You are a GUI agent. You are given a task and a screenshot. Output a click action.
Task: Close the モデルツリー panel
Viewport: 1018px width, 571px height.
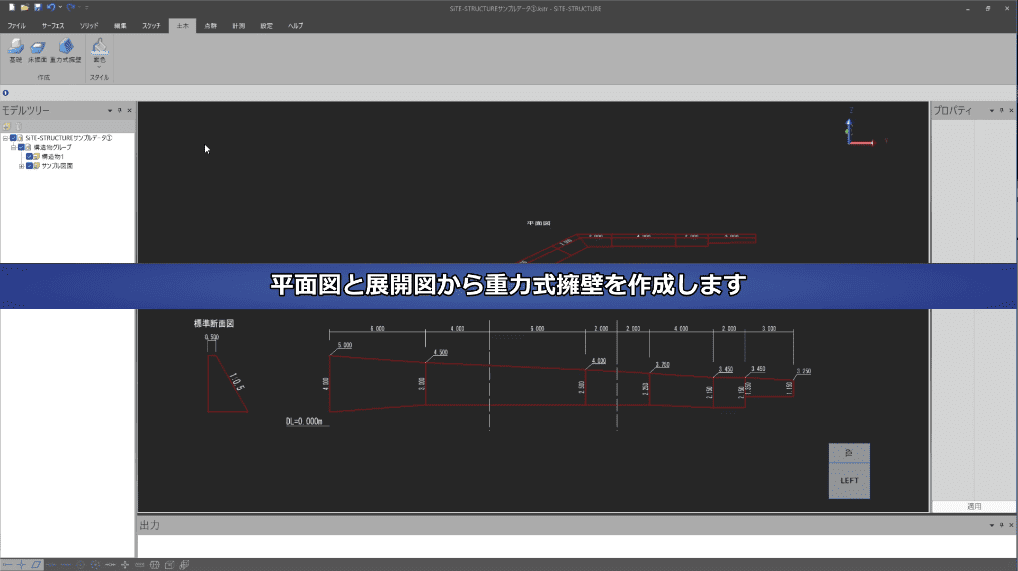point(129,110)
